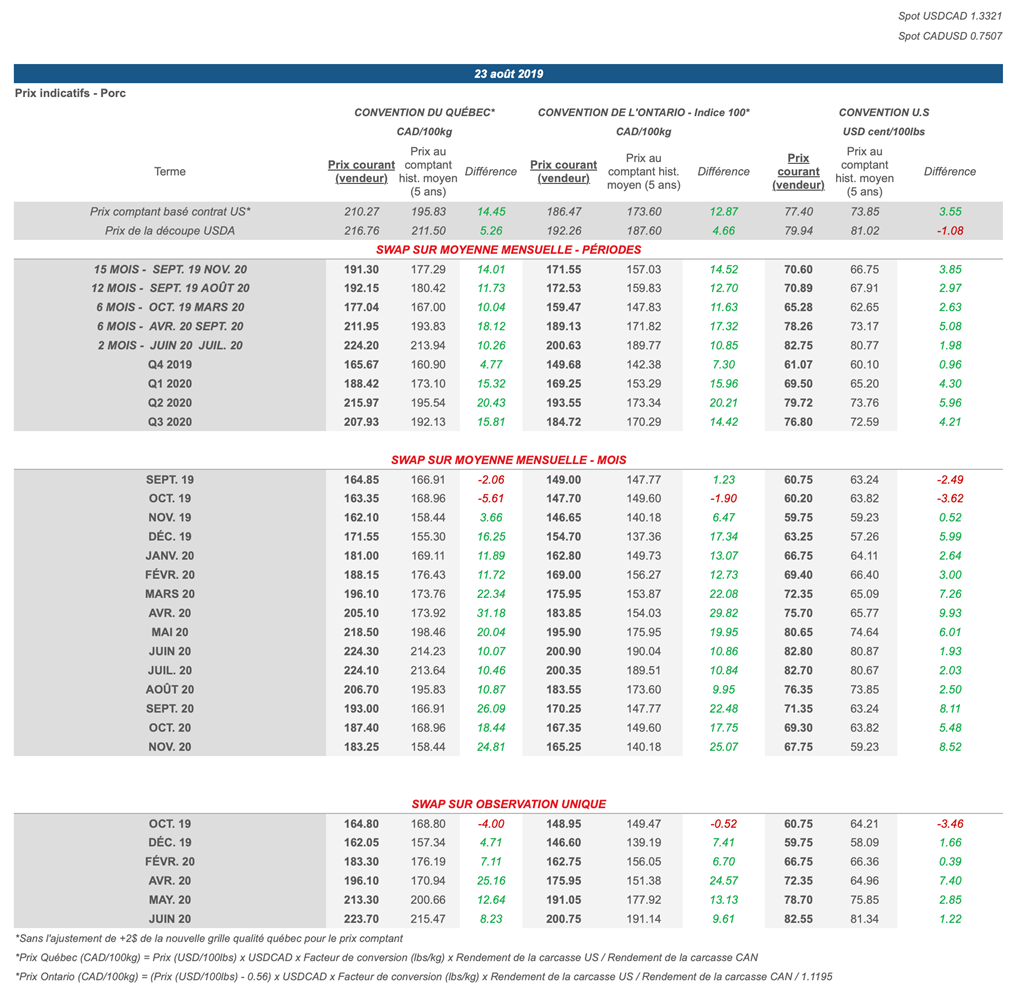Open underlined Prix courant (vendeur) under Québec
This screenshot has height=996, width=1024.
[x=361, y=171]
